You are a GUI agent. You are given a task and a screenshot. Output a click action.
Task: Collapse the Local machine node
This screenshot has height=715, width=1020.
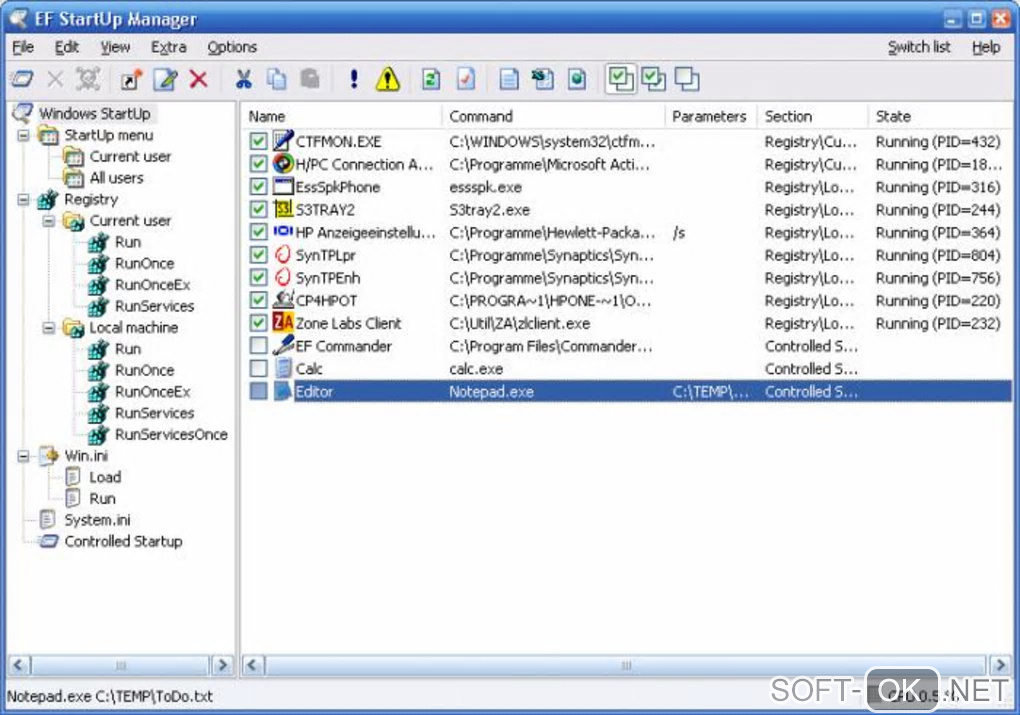coord(49,328)
